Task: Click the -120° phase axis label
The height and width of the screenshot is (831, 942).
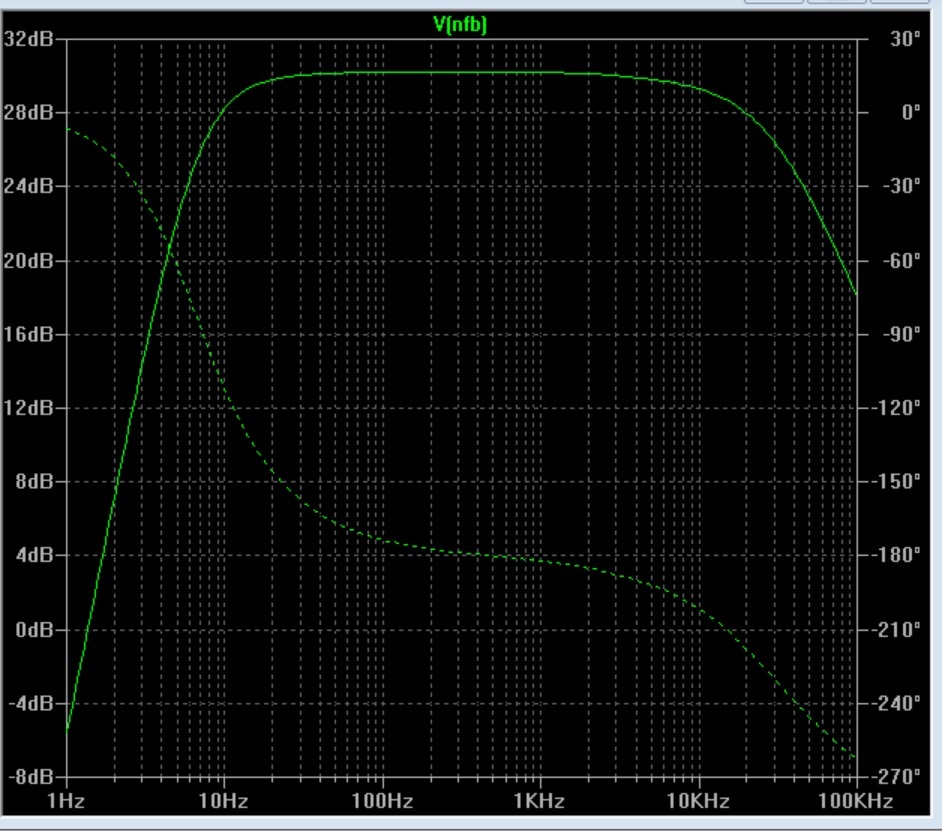Action: tap(896, 408)
